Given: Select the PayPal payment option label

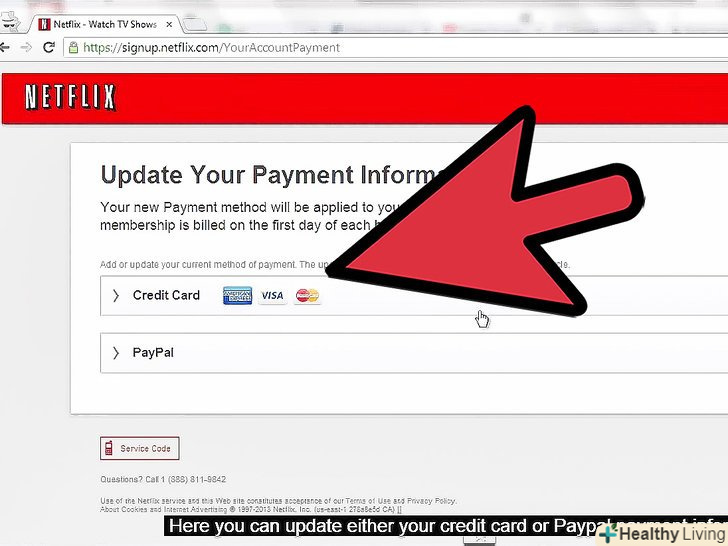Looking at the screenshot, I should pos(153,352).
